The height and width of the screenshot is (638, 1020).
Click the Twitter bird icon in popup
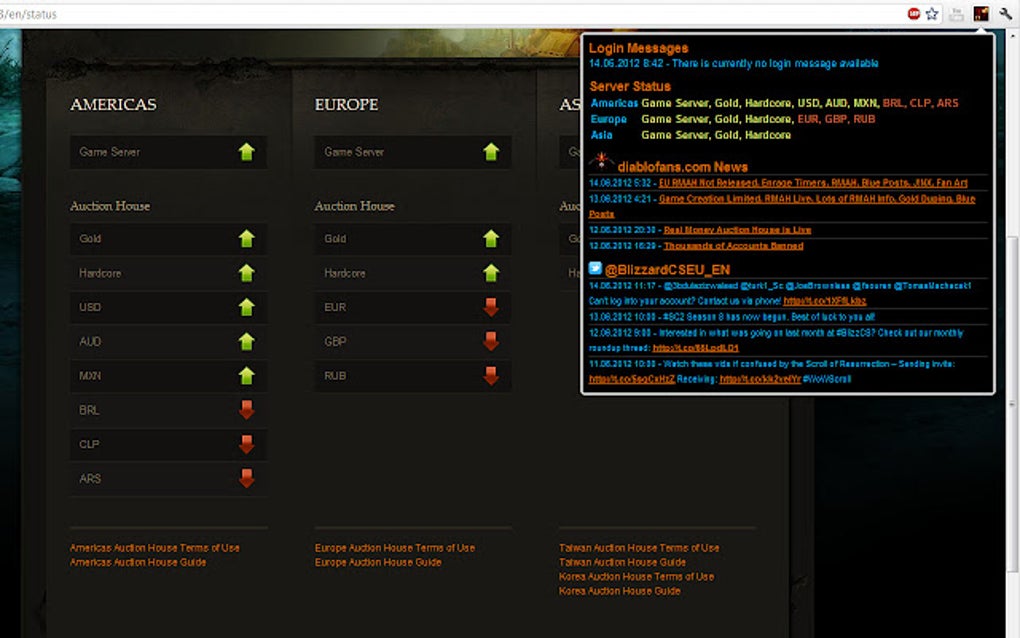[x=595, y=268]
